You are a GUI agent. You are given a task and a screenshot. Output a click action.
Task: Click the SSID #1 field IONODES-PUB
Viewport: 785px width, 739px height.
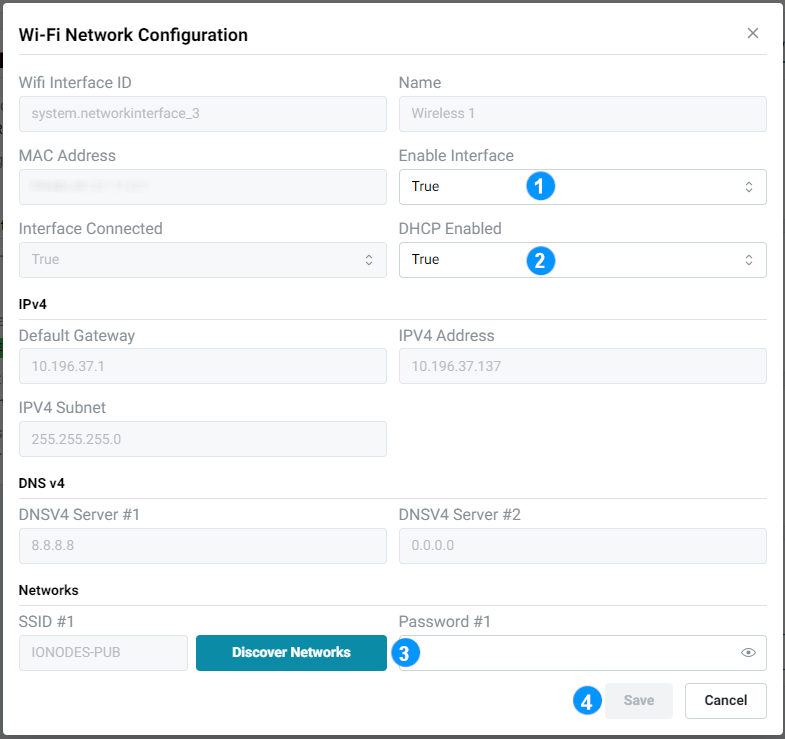point(103,652)
